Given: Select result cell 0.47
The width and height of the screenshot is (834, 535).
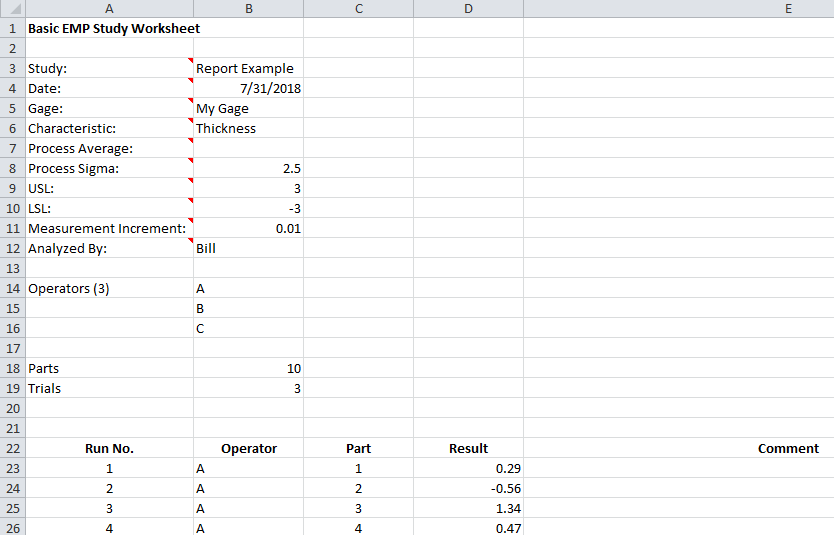Looking at the screenshot, I should 469,528.
